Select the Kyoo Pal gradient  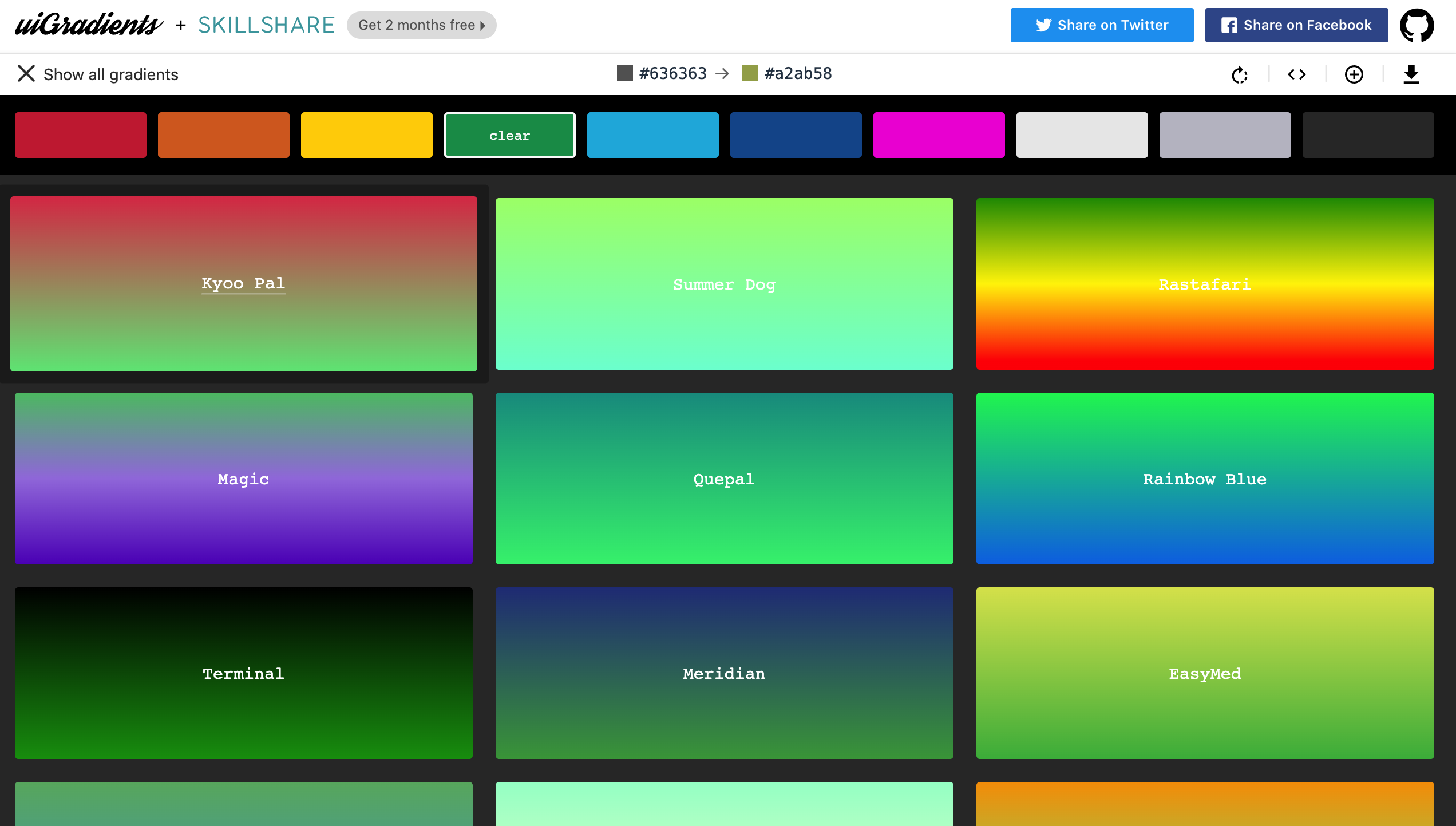(244, 284)
